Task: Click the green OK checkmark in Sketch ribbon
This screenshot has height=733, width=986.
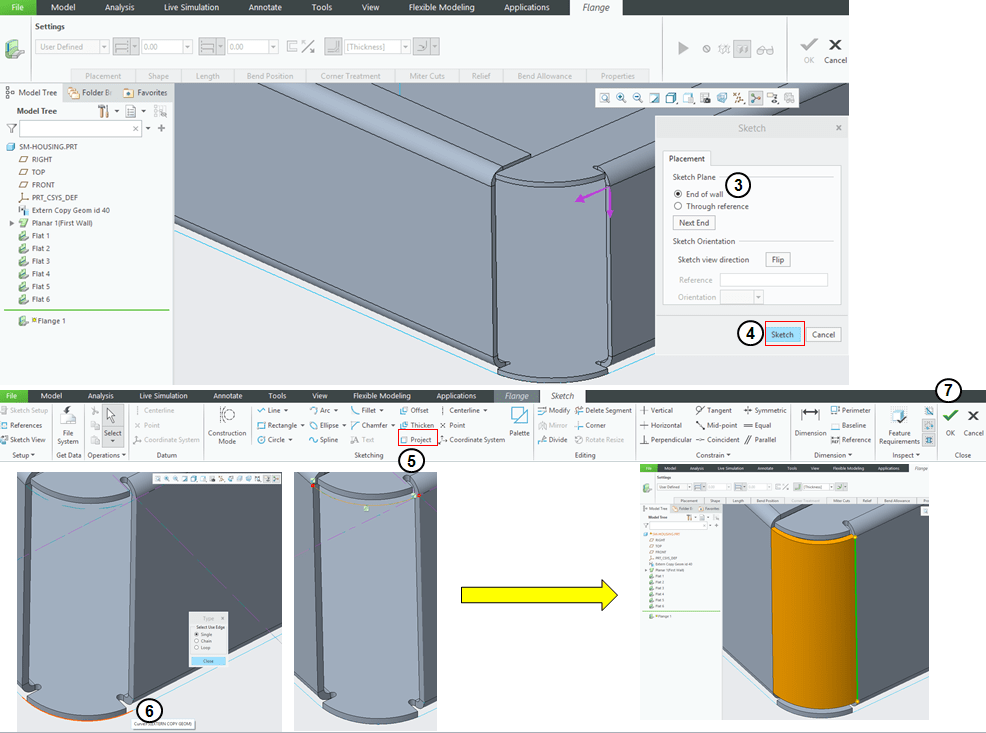Action: tap(950, 417)
